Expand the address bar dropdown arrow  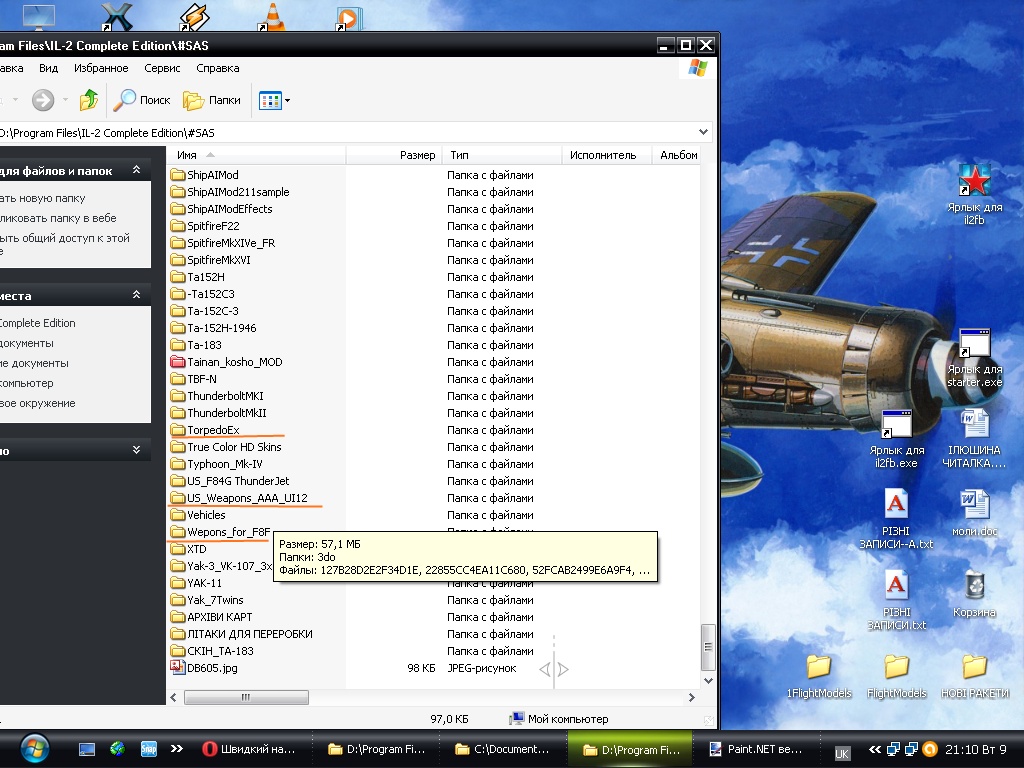704,132
